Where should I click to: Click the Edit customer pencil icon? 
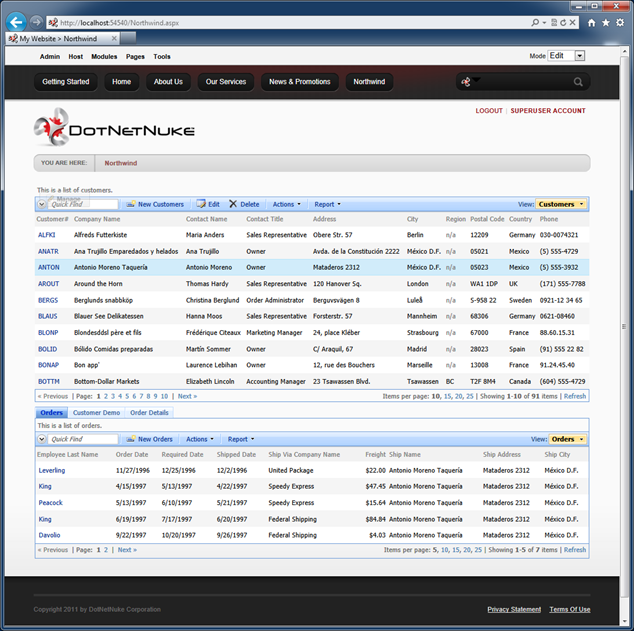pyautogui.click(x=201, y=204)
